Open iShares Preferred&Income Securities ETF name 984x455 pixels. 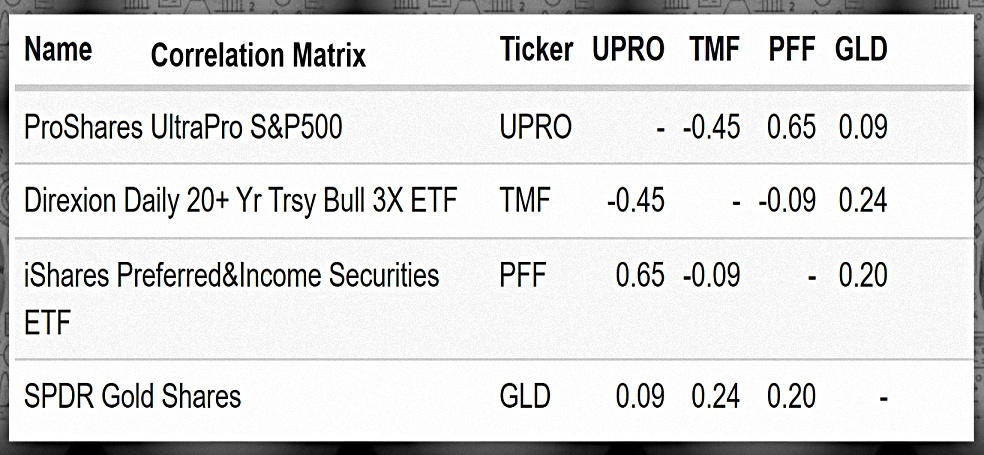232,299
